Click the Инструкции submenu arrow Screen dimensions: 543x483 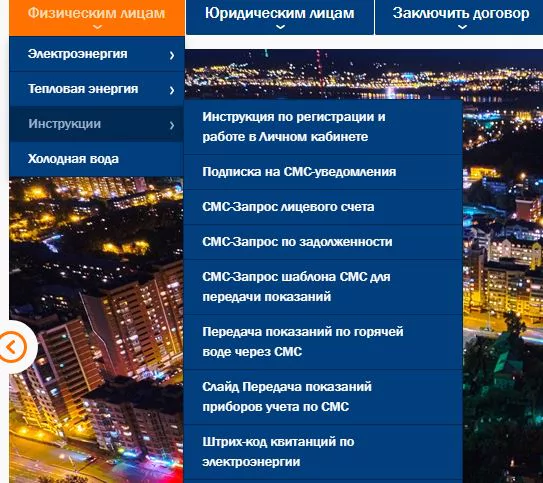coord(172,125)
